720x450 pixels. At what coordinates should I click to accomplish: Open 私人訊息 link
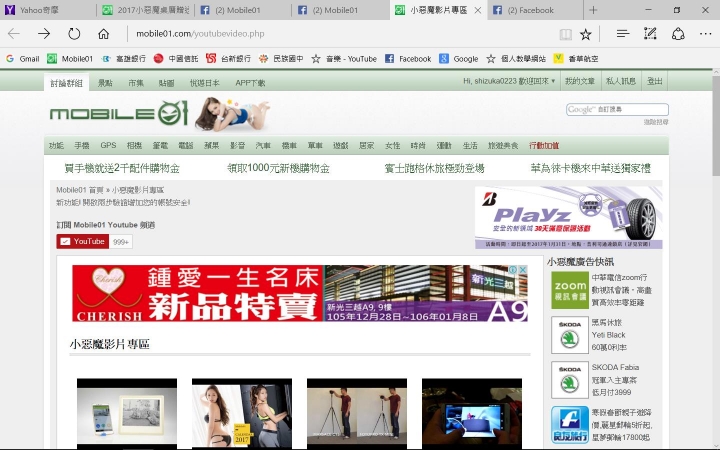(x=621, y=81)
